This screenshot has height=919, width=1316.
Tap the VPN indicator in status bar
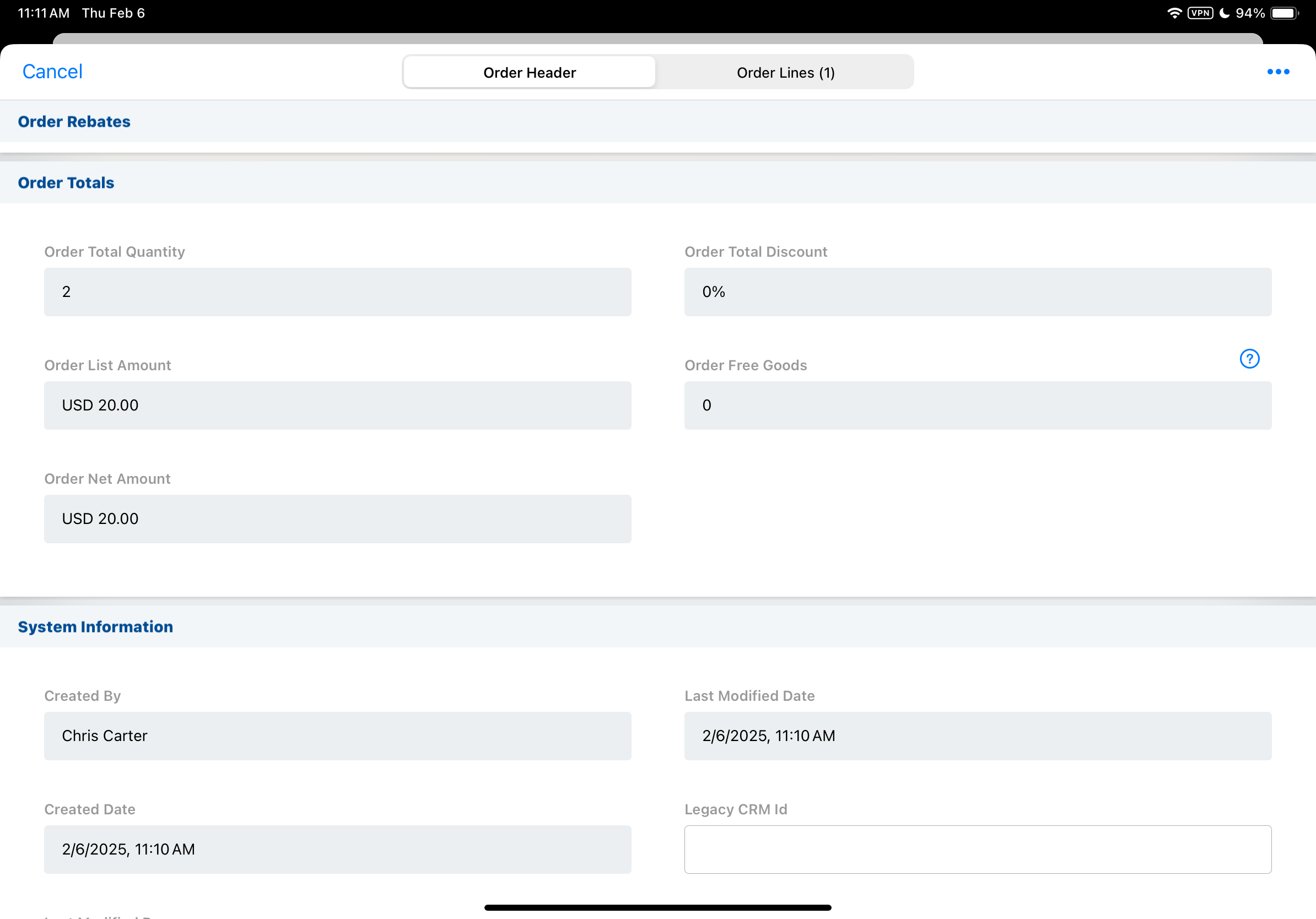point(1200,13)
